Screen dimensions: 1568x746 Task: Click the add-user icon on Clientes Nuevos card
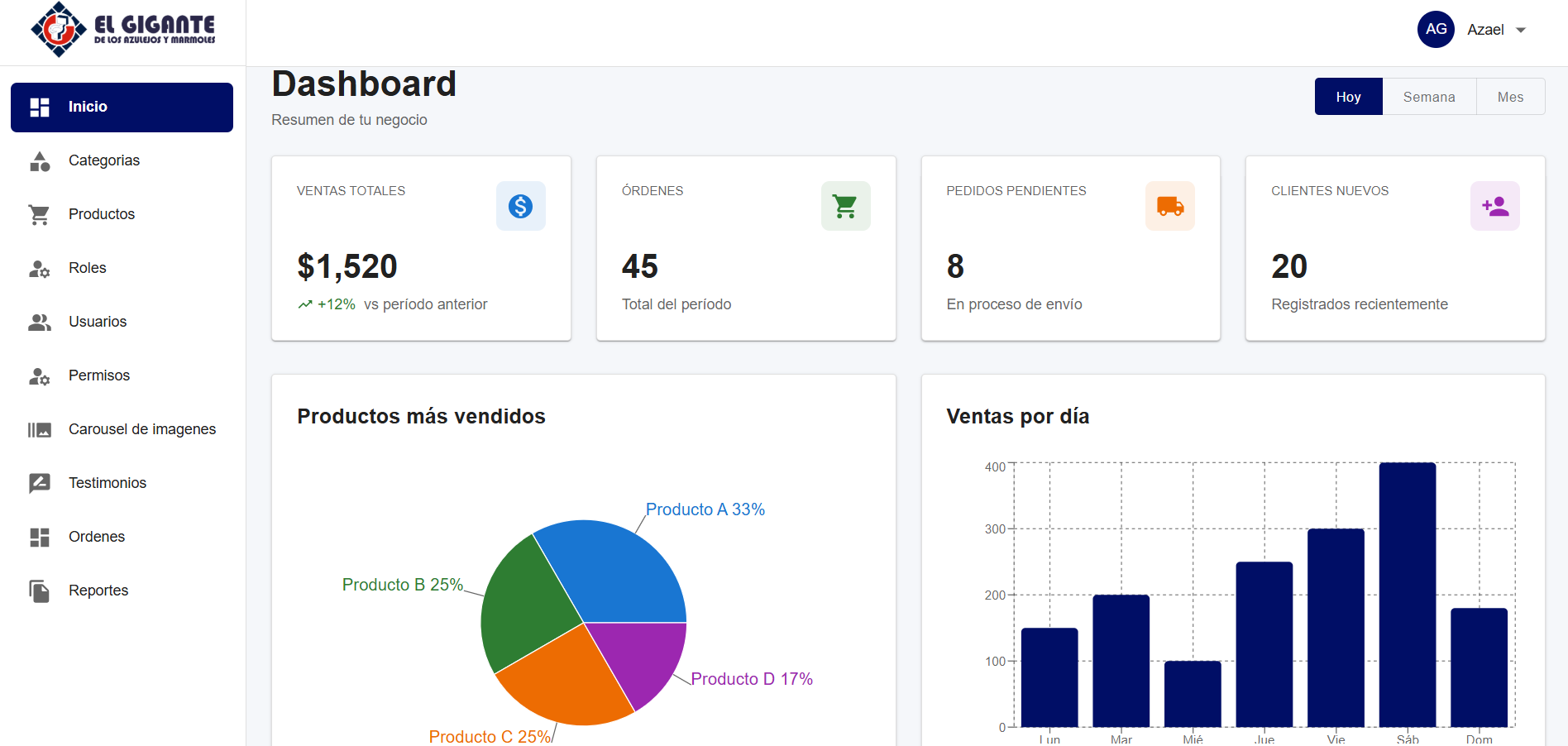(x=1494, y=206)
